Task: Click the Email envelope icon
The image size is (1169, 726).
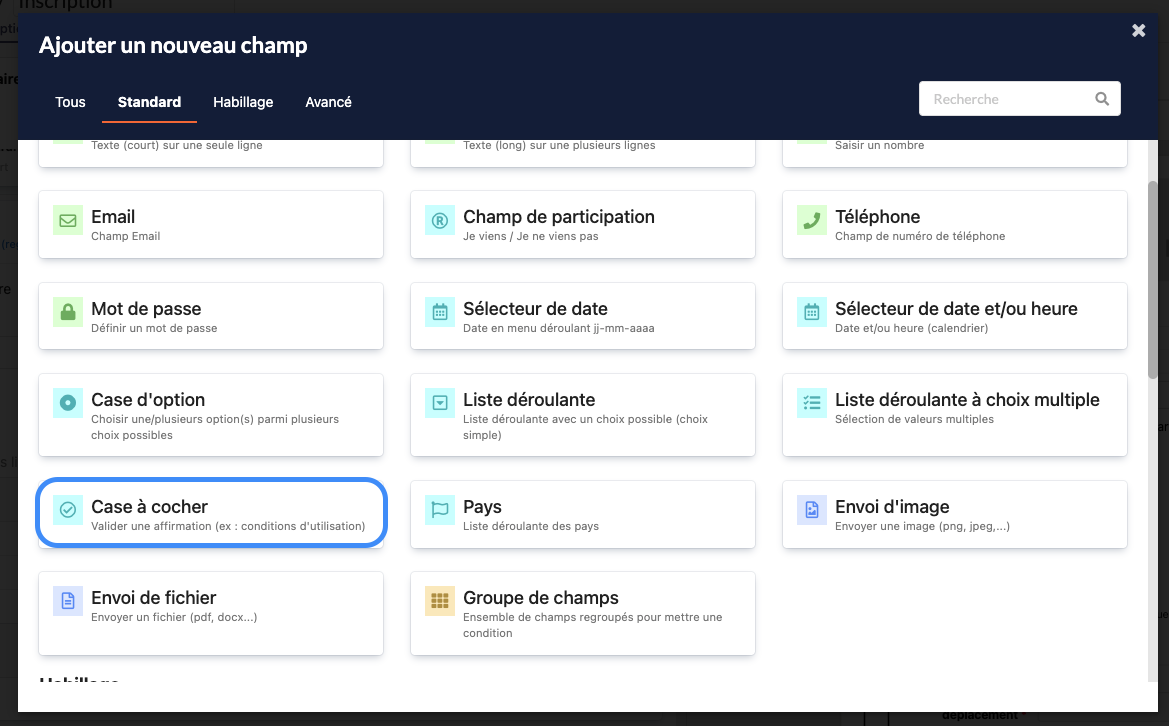Action: pyautogui.click(x=68, y=221)
